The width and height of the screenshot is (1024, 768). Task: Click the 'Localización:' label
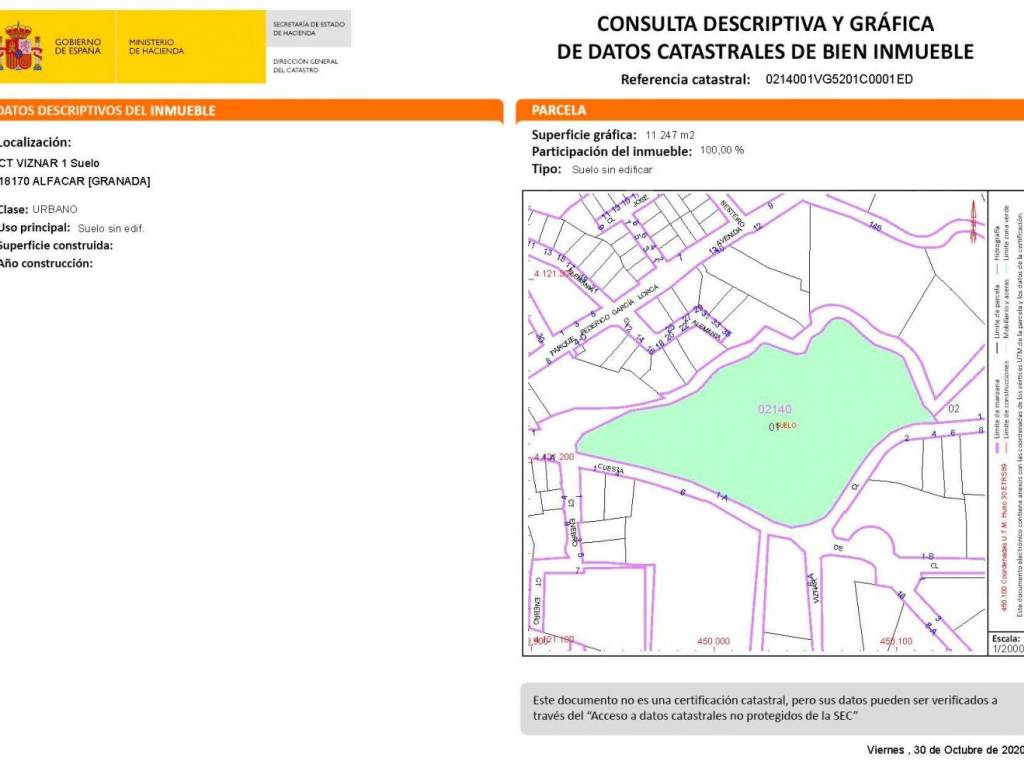[35, 142]
